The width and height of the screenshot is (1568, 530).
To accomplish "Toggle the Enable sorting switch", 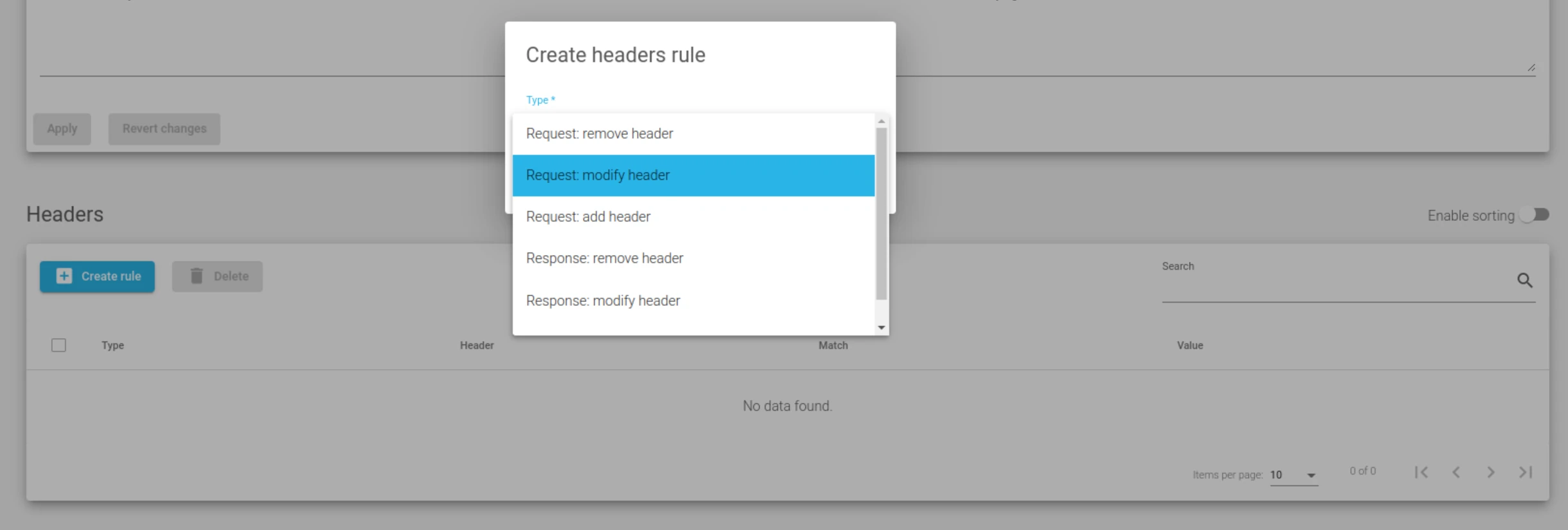I will point(1535,215).
